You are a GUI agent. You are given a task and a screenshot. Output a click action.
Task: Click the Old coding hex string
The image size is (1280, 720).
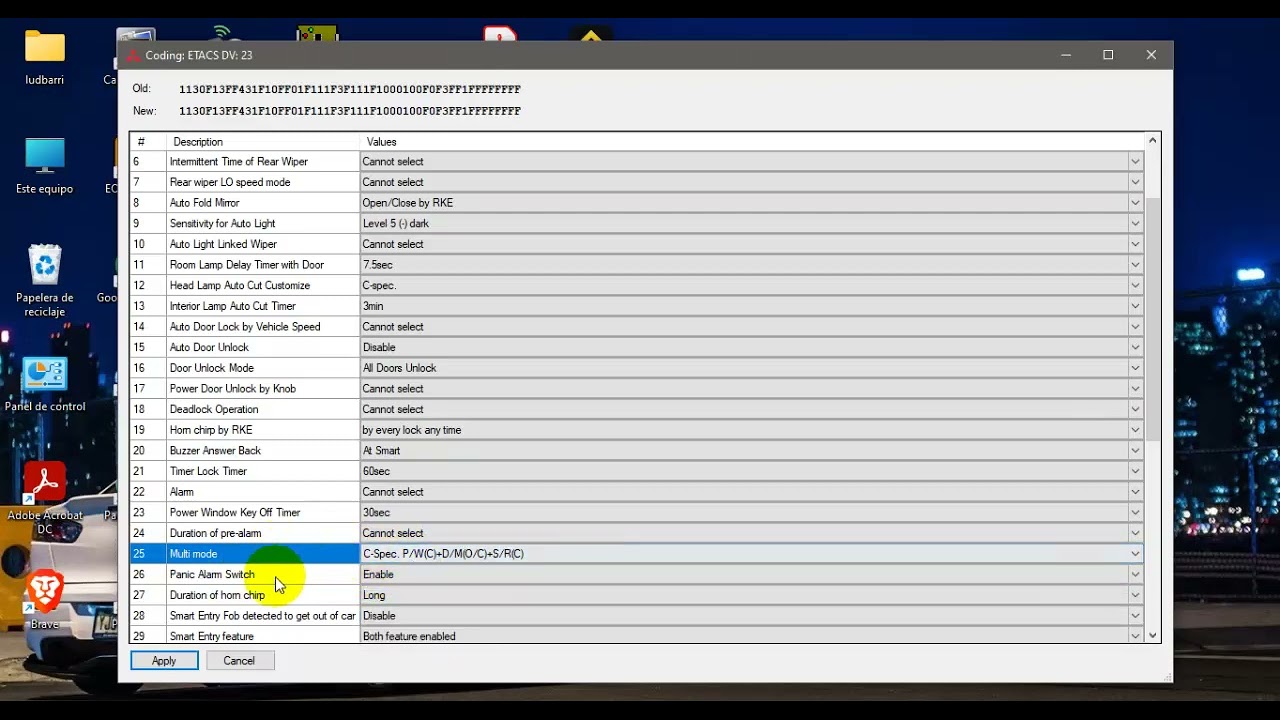point(350,89)
